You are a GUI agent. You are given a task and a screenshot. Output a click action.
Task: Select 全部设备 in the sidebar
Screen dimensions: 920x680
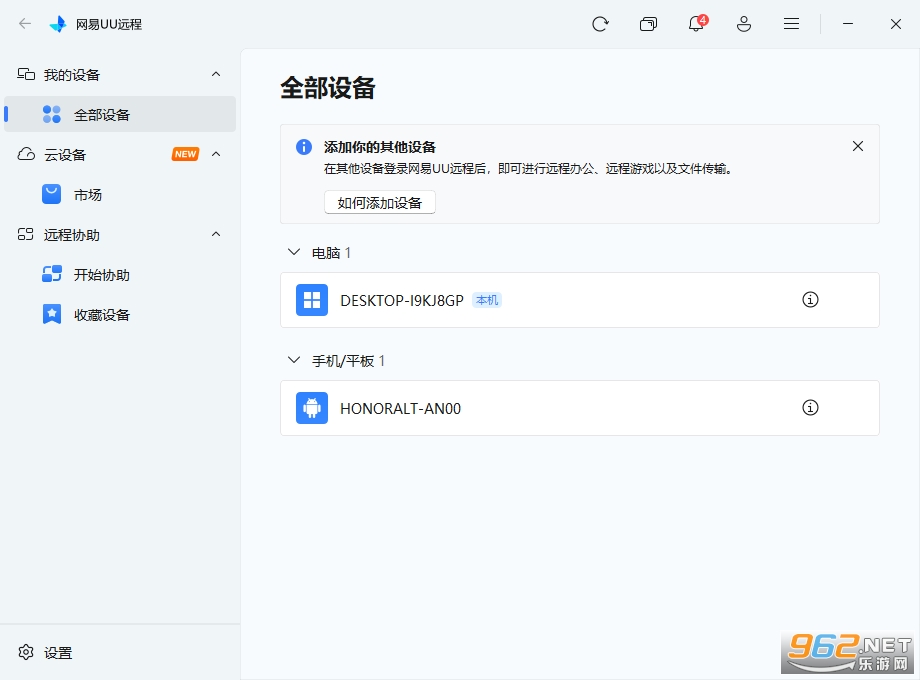[x=120, y=114]
